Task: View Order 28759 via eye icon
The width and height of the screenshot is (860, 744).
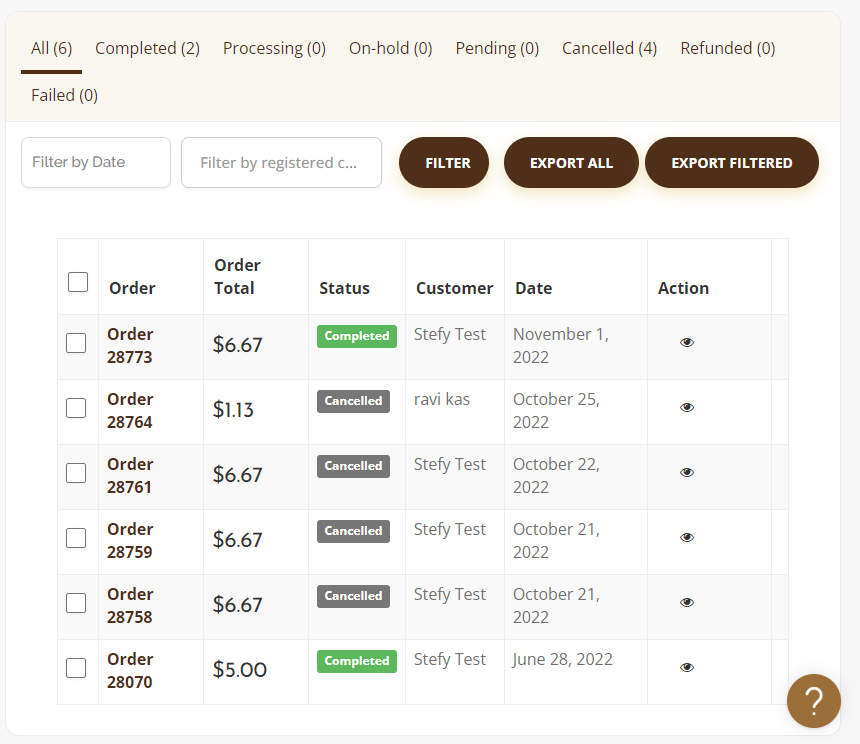Action: point(687,537)
